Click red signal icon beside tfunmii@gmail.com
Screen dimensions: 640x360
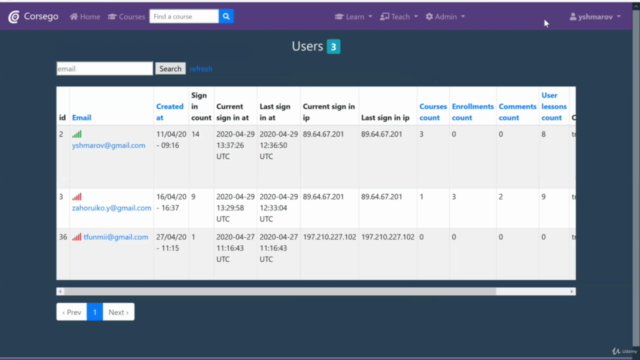pos(77,237)
